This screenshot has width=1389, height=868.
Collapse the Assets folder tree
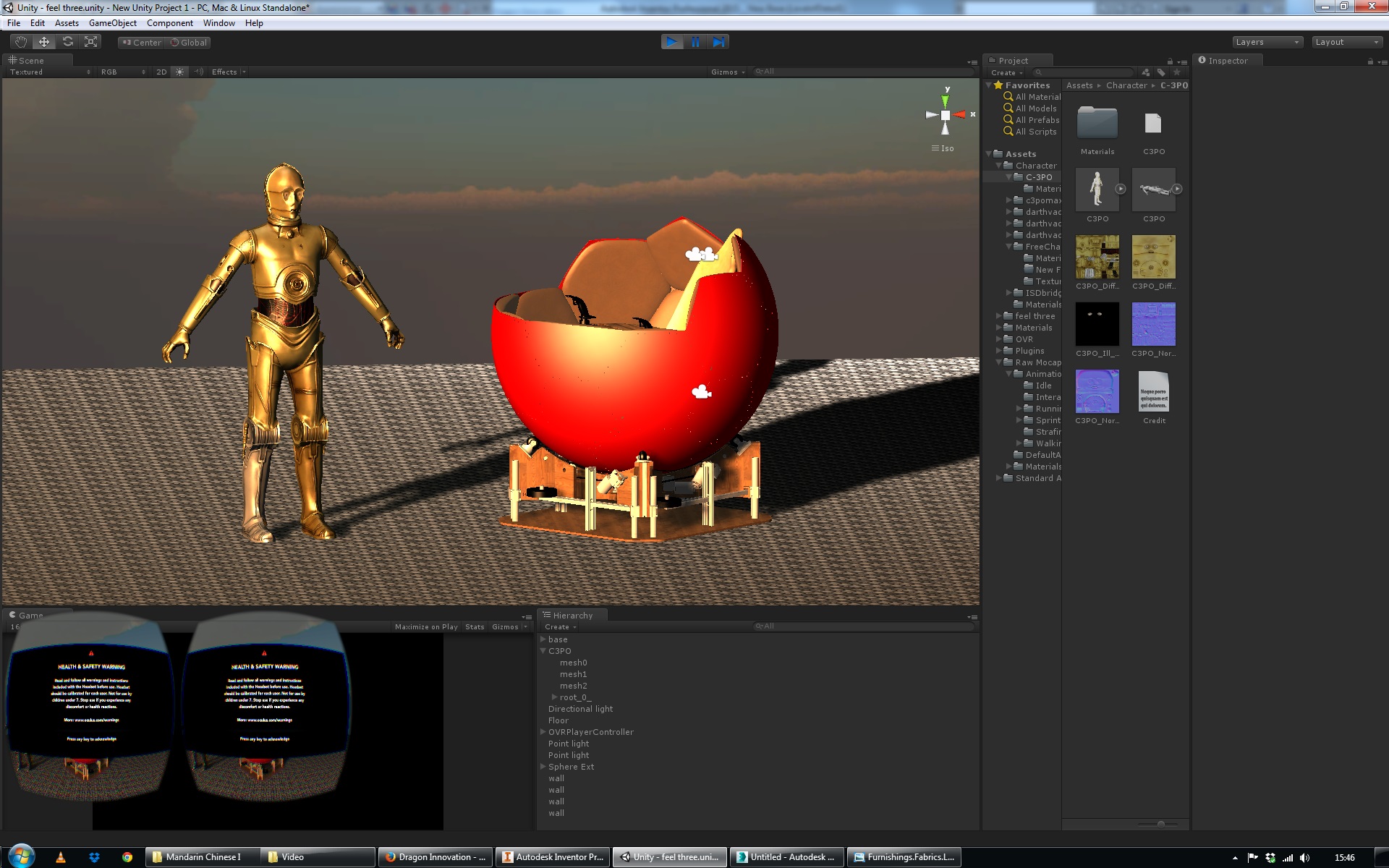point(989,154)
